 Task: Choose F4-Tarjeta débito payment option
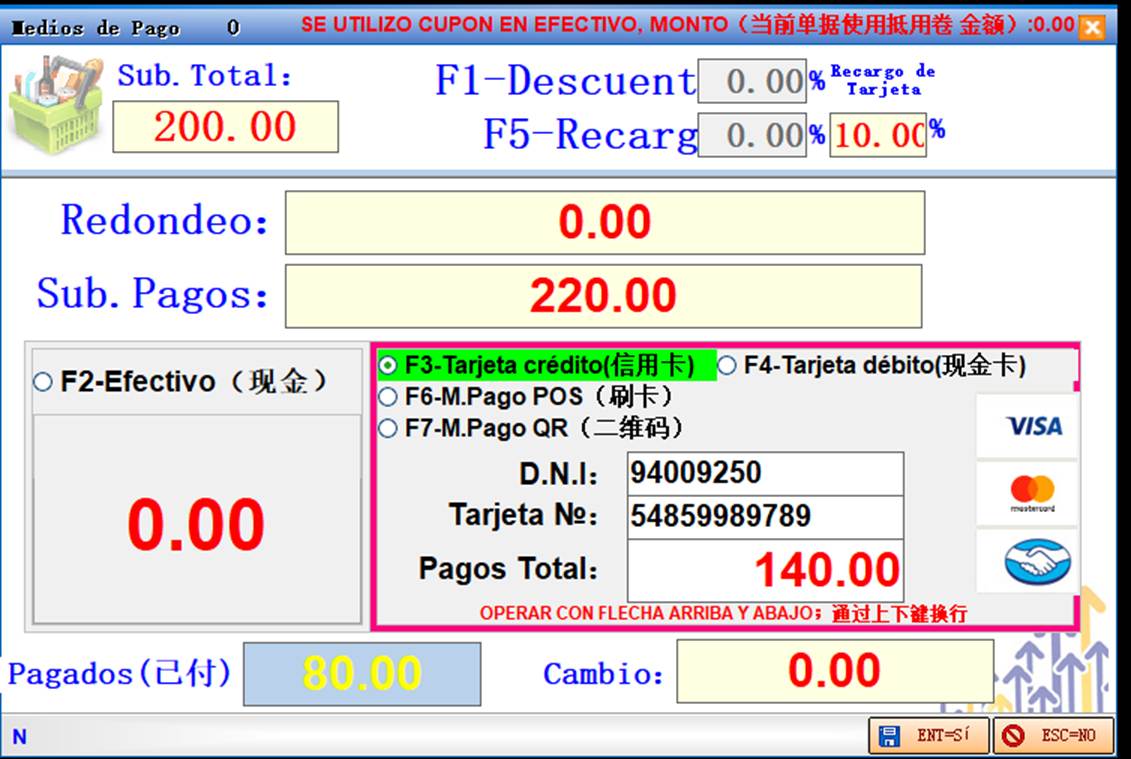[727, 366]
